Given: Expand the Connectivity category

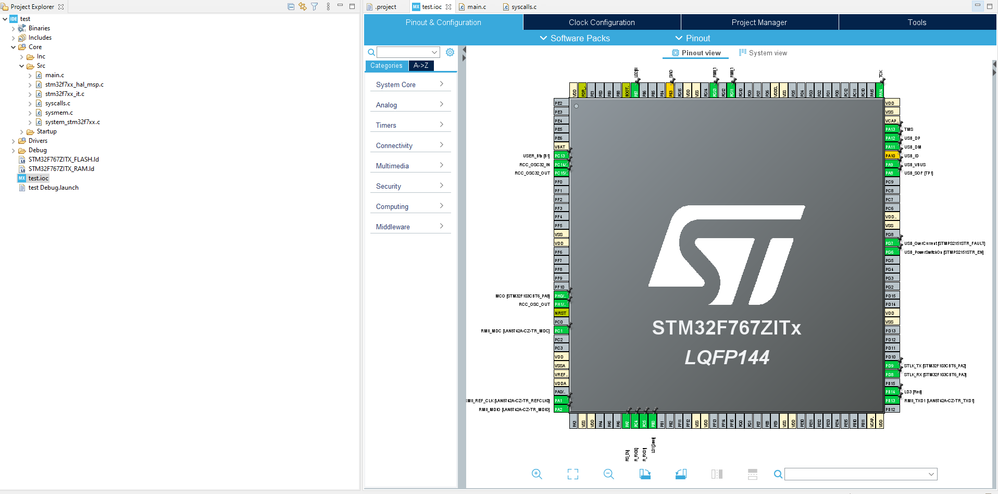Looking at the screenshot, I should 409,145.
